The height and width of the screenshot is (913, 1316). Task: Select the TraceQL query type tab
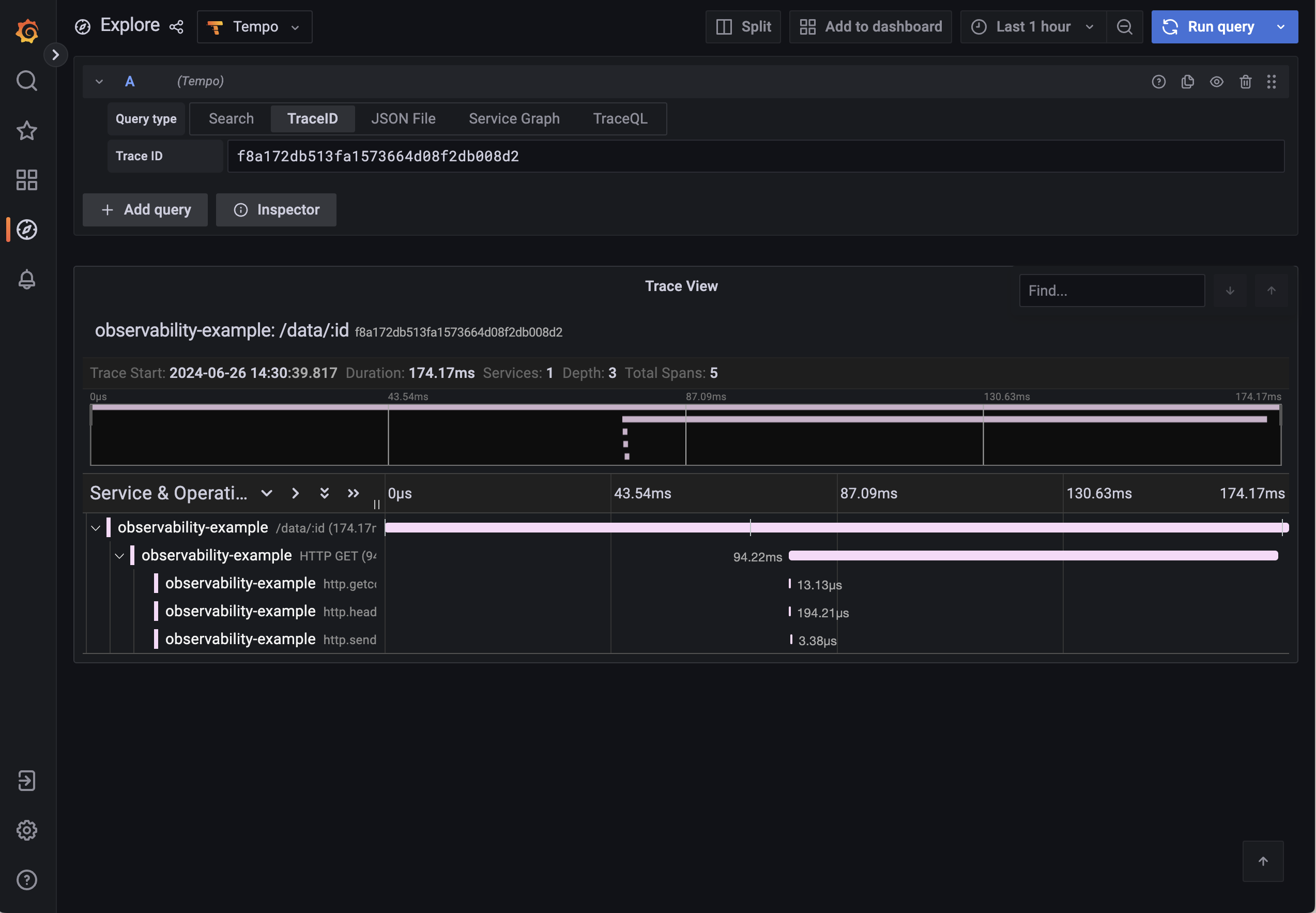tap(620, 118)
